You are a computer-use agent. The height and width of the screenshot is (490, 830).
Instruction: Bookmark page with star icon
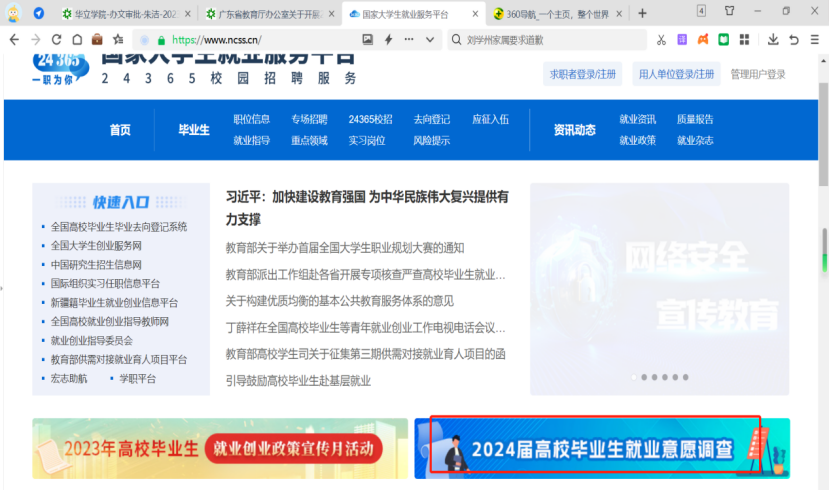tap(118, 39)
